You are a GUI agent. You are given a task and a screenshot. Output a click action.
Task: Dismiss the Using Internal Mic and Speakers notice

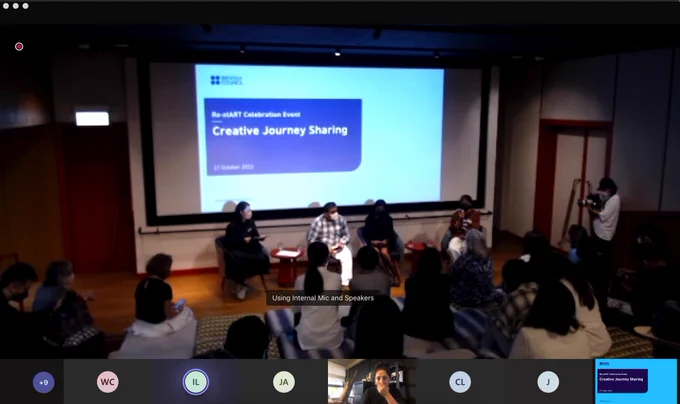click(323, 298)
